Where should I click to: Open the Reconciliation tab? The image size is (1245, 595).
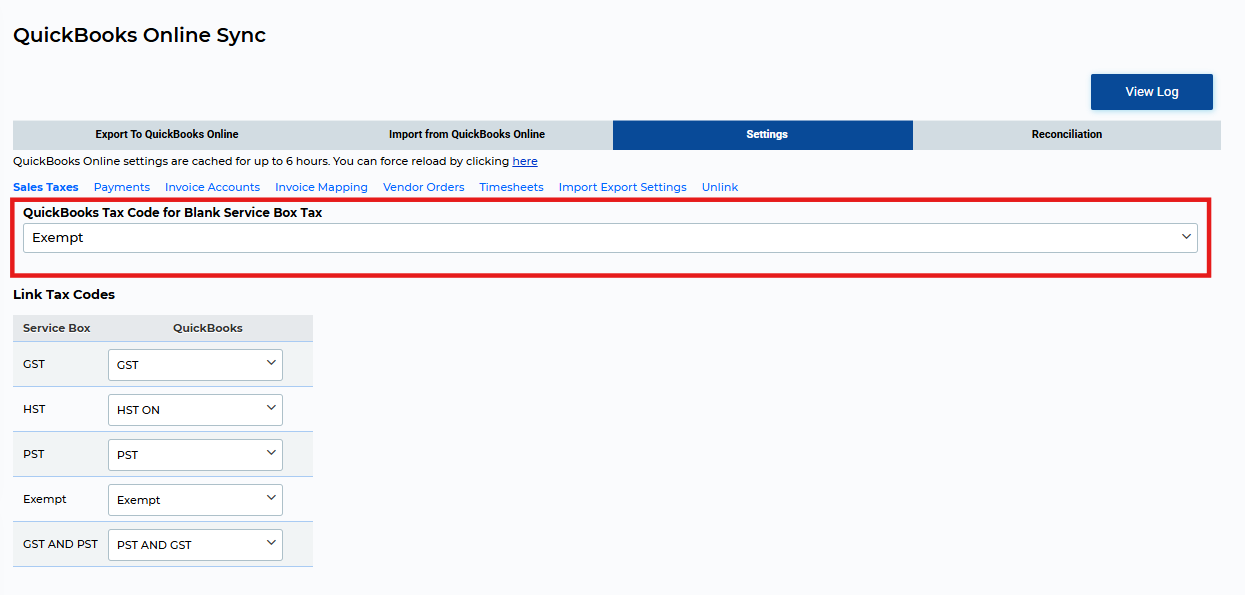coord(1067,134)
